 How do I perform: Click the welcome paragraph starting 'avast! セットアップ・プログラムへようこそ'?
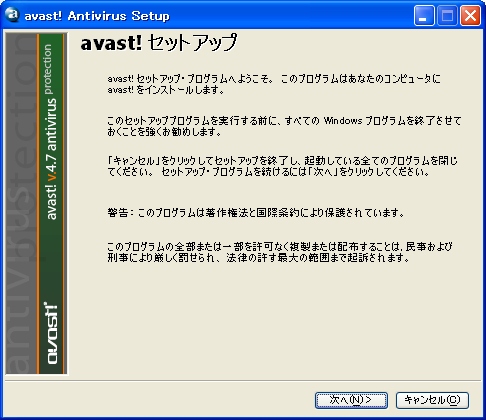274,84
